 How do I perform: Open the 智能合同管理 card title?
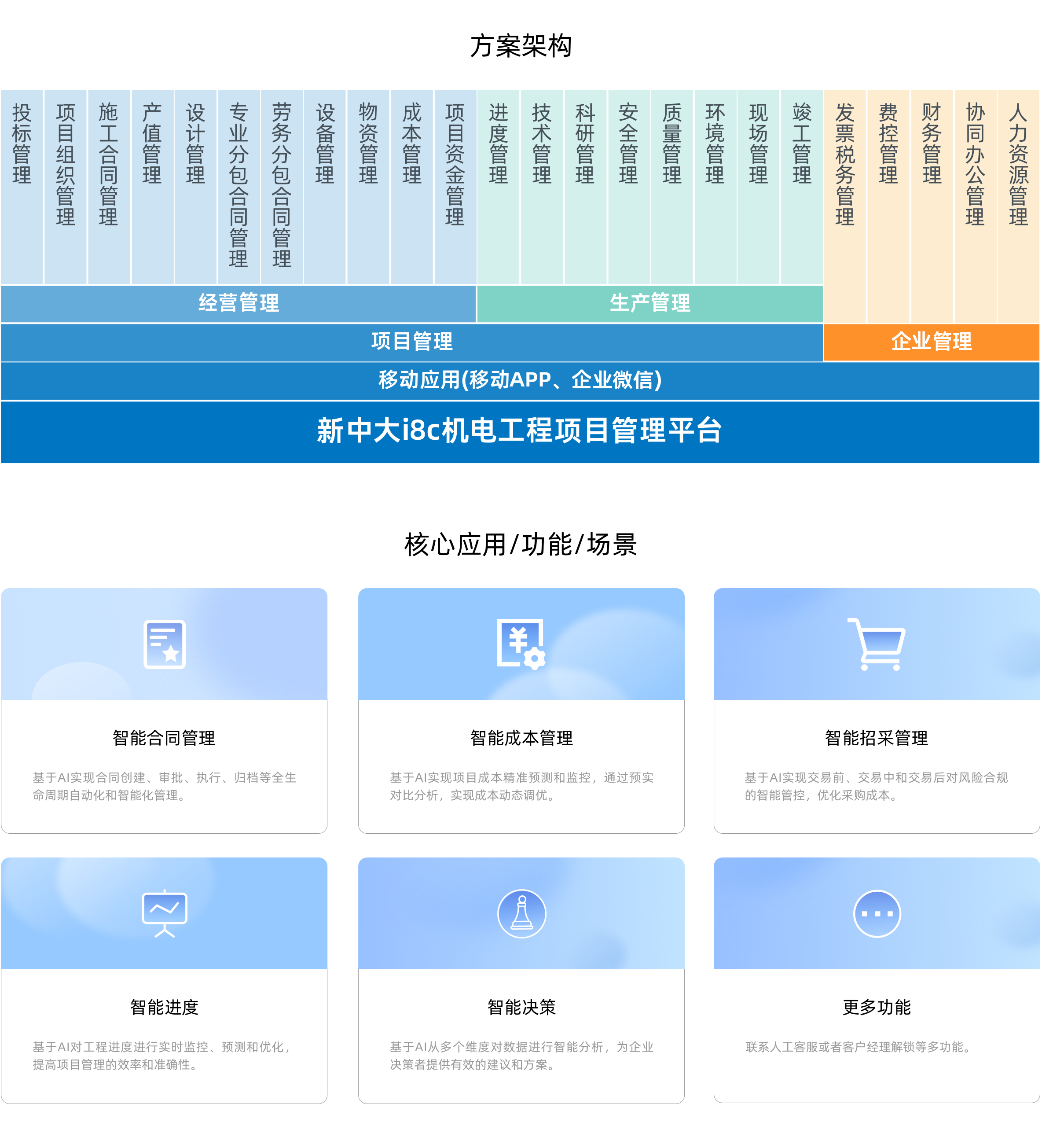tap(164, 738)
